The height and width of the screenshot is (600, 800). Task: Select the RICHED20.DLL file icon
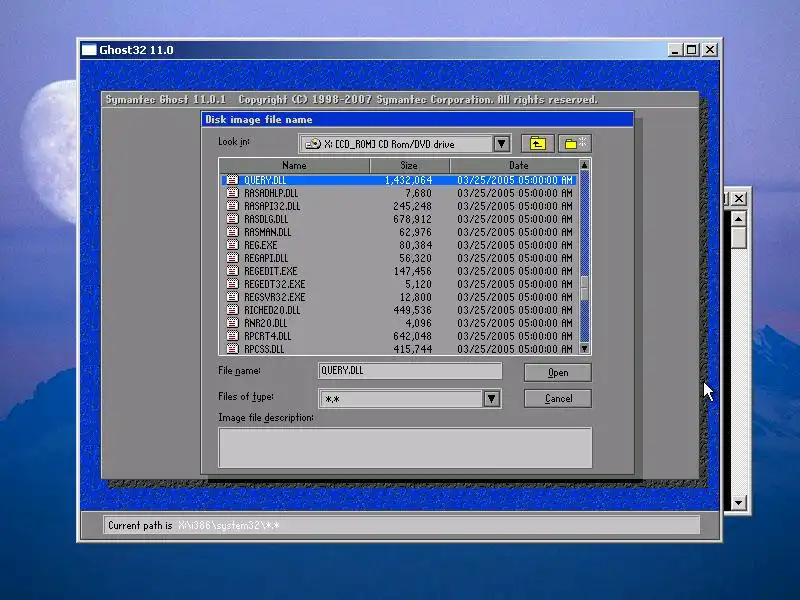coord(232,310)
